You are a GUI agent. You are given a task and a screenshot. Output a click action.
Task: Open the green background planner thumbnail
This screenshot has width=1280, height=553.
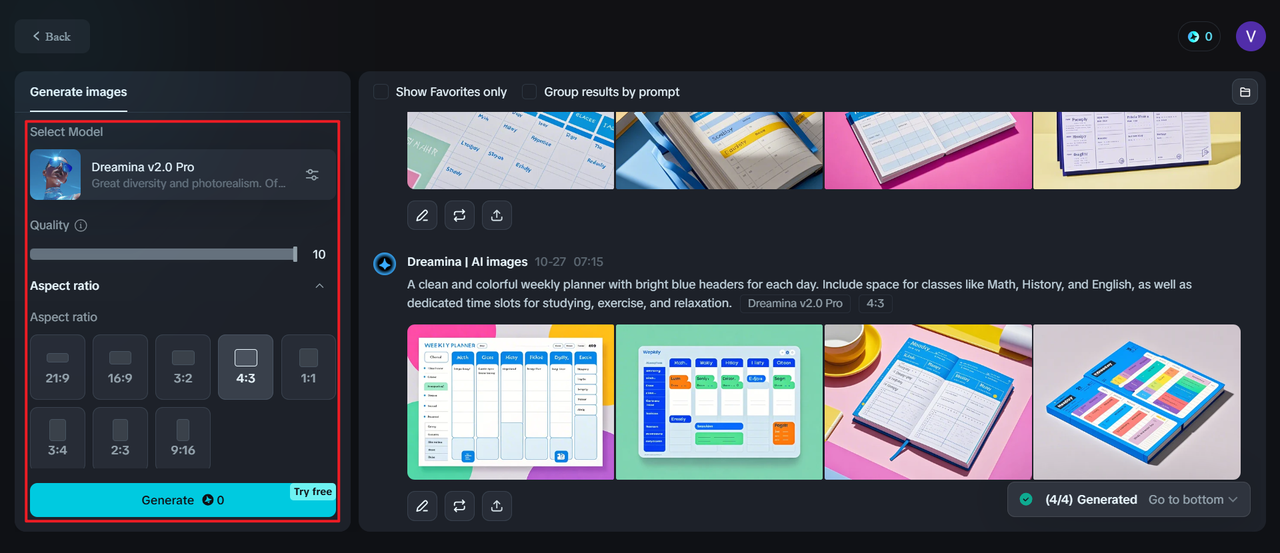pos(719,402)
